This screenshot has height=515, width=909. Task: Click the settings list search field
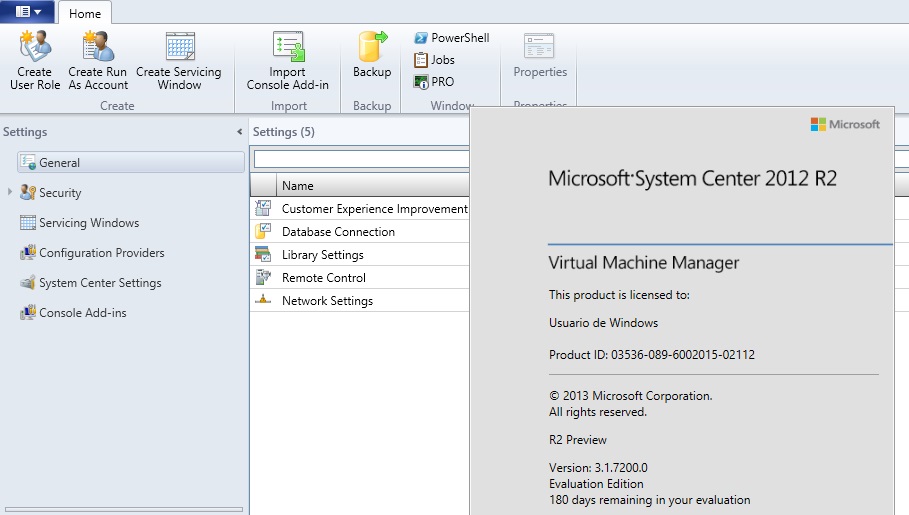click(x=361, y=159)
